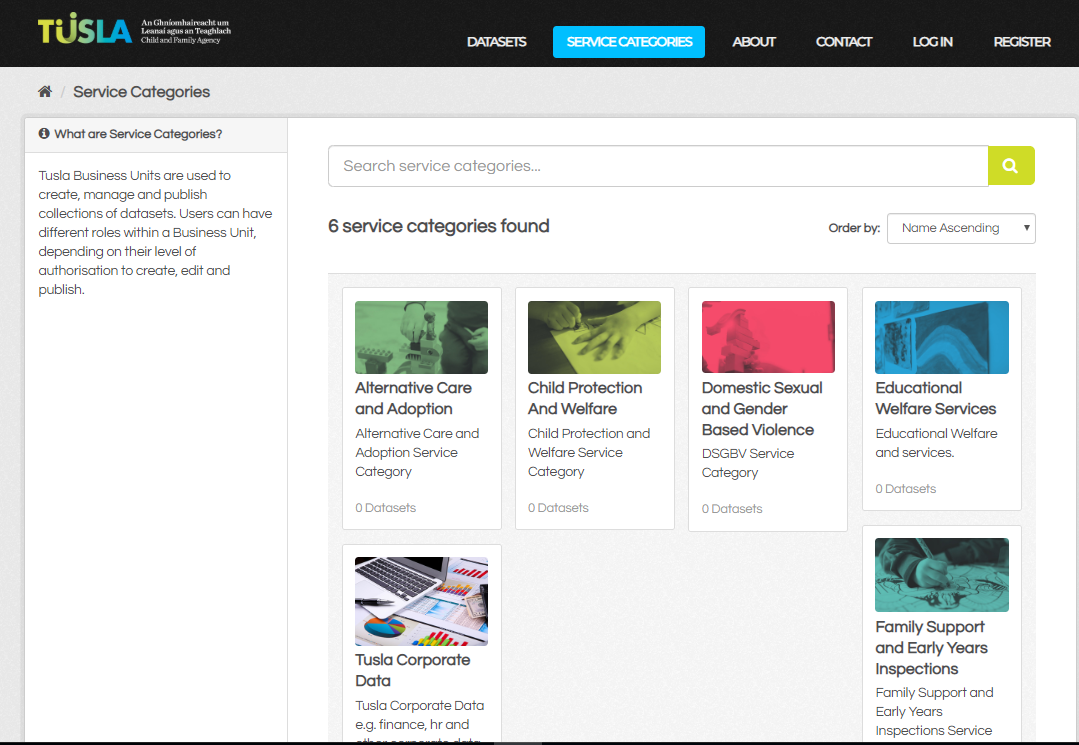This screenshot has height=745, width=1079.
Task: Click the 'Order by:' label
Action: (x=854, y=228)
